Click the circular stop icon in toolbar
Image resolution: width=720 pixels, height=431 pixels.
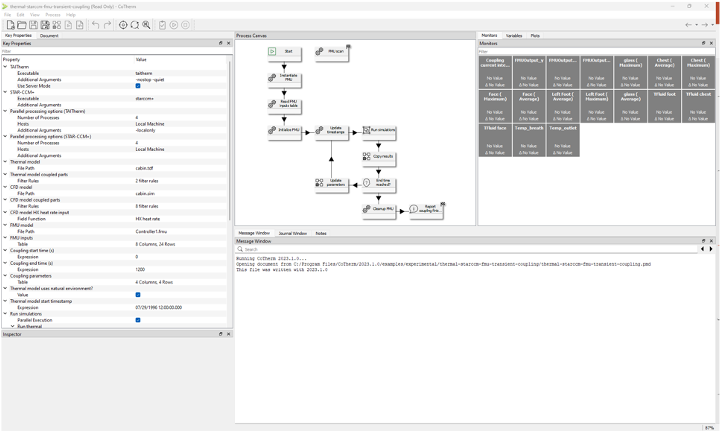click(x=185, y=25)
